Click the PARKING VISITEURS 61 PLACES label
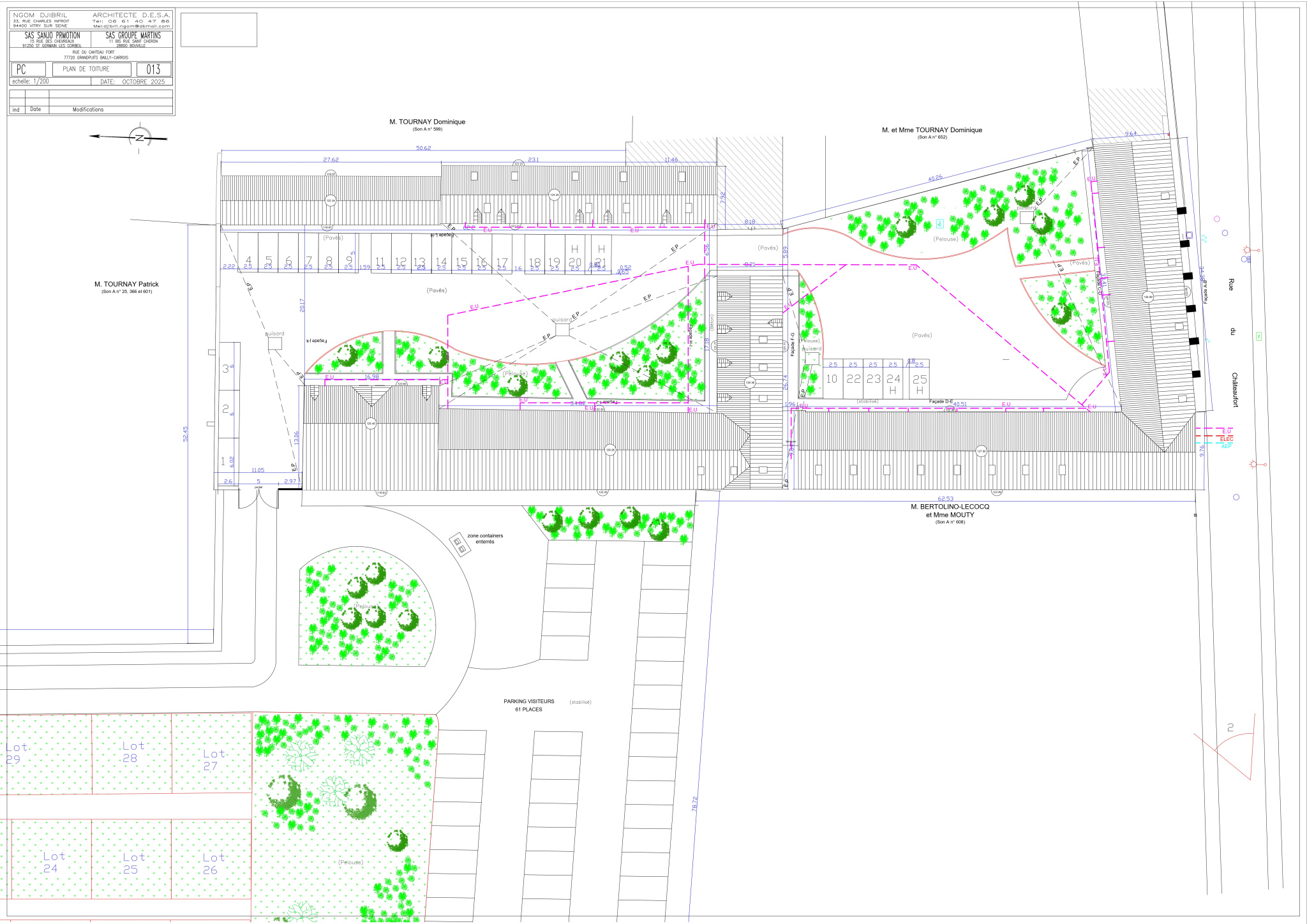This screenshot has width=1307, height=924. [529, 705]
